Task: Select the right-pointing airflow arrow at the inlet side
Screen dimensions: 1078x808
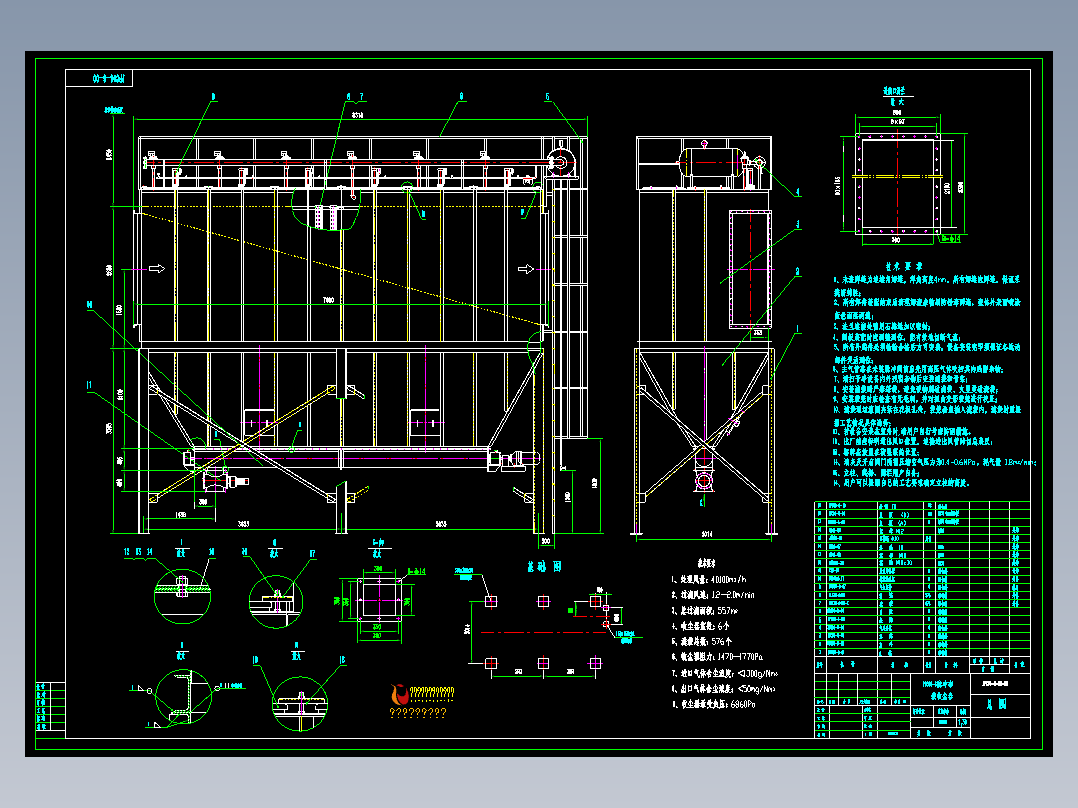Action: 157,269
